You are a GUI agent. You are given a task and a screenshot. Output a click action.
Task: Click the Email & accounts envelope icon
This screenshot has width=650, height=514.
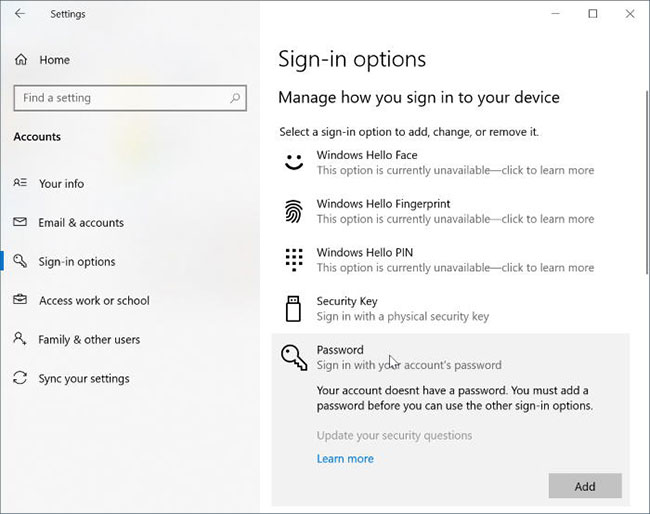point(20,222)
